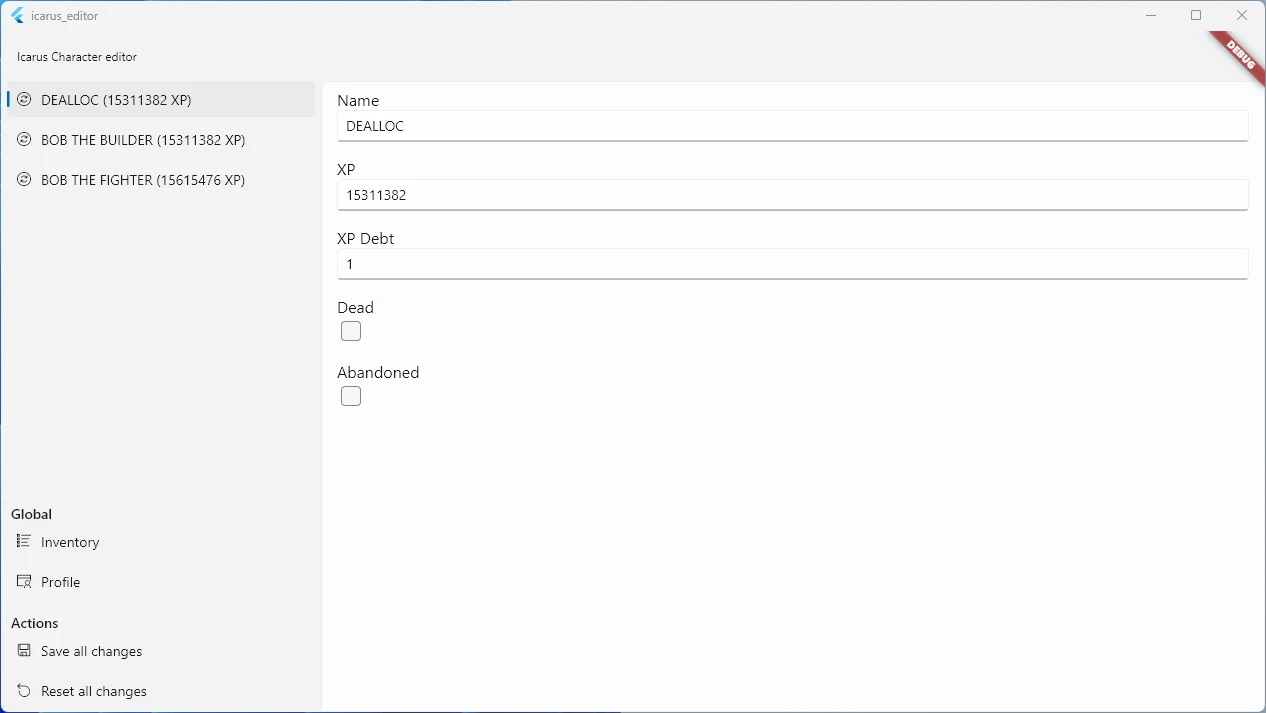Go to the Profile page

click(x=61, y=582)
